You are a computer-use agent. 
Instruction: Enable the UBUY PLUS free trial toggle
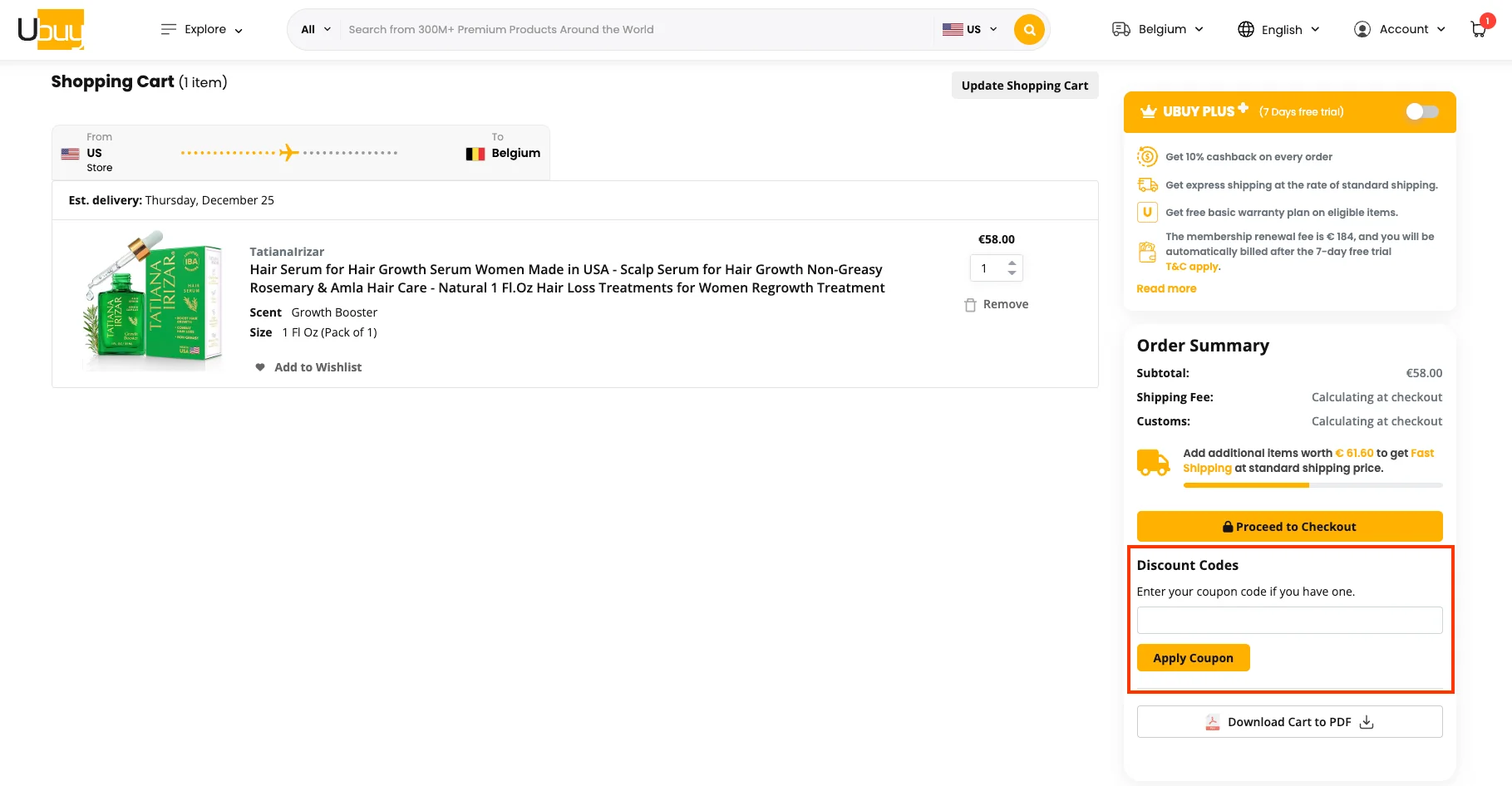pos(1421,111)
